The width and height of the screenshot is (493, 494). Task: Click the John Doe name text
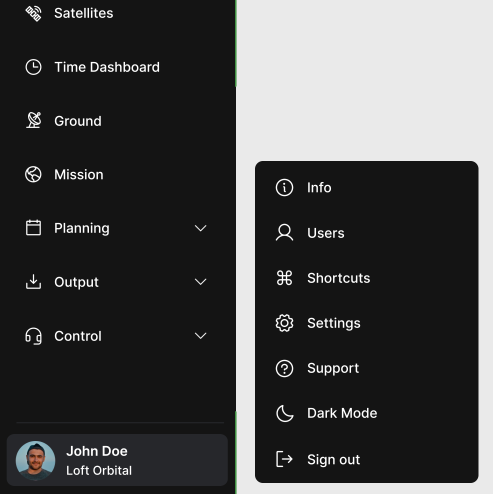click(97, 451)
